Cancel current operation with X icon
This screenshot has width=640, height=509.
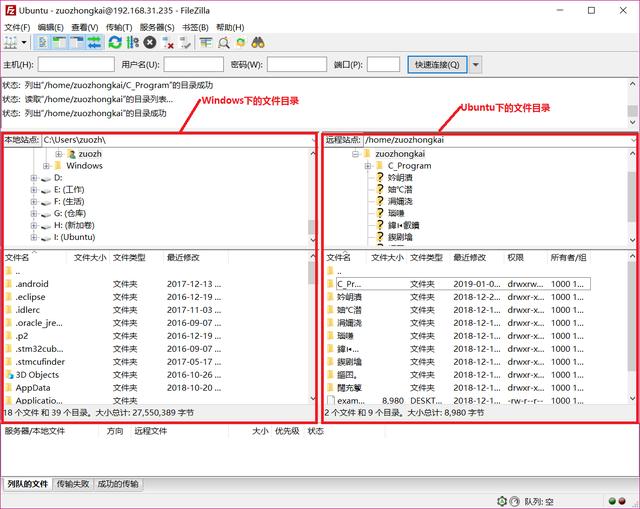[x=150, y=42]
